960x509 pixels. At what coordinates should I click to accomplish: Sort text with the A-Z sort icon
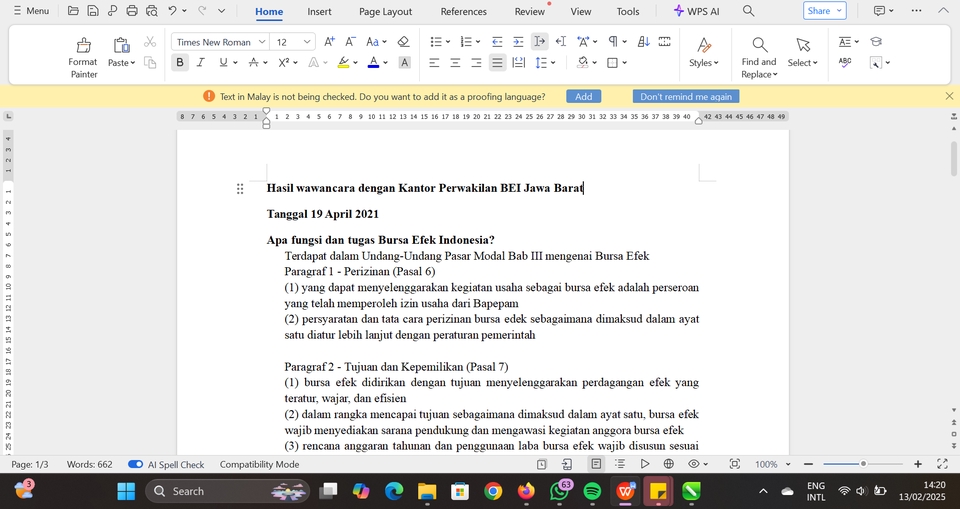pyautogui.click(x=643, y=42)
